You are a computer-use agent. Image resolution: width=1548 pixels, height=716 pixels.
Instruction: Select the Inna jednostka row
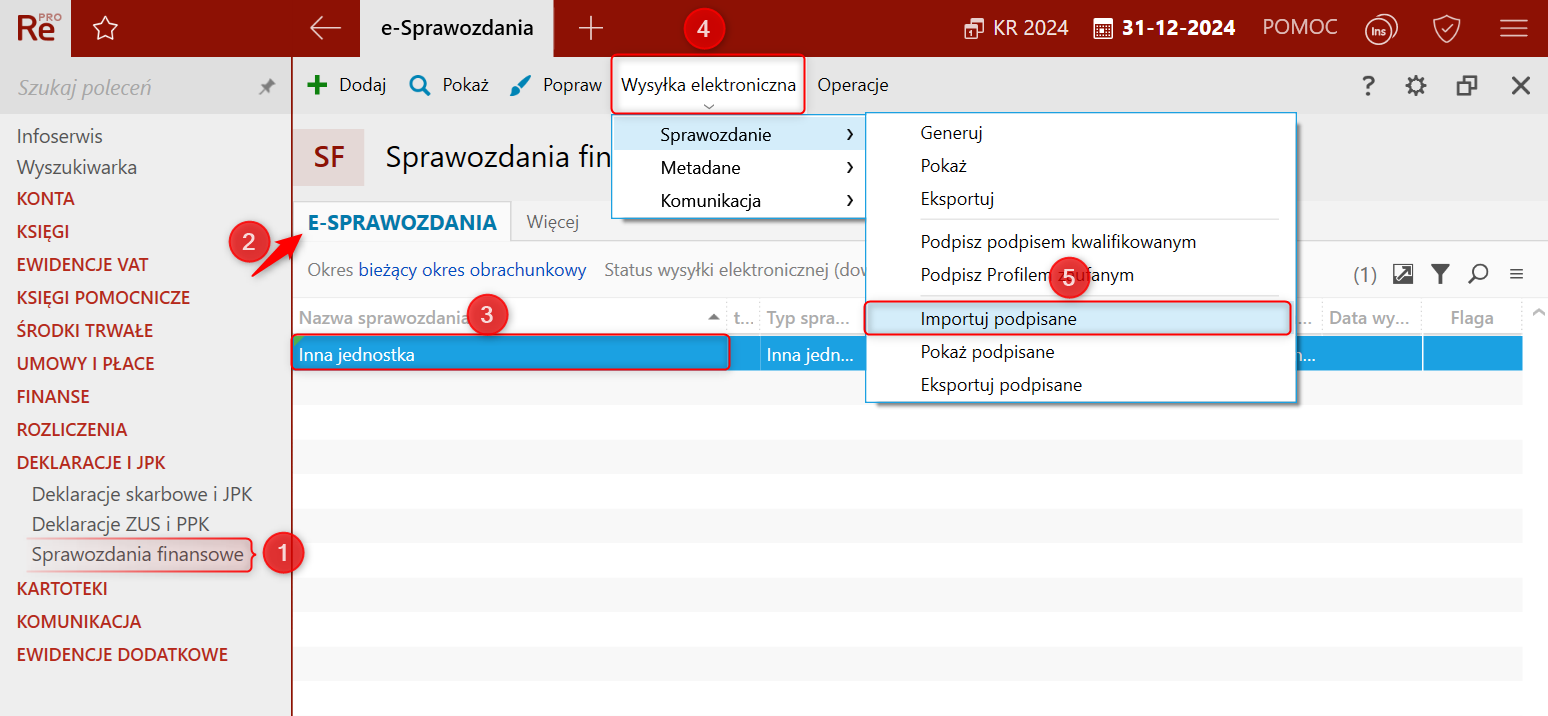click(x=908, y=354)
